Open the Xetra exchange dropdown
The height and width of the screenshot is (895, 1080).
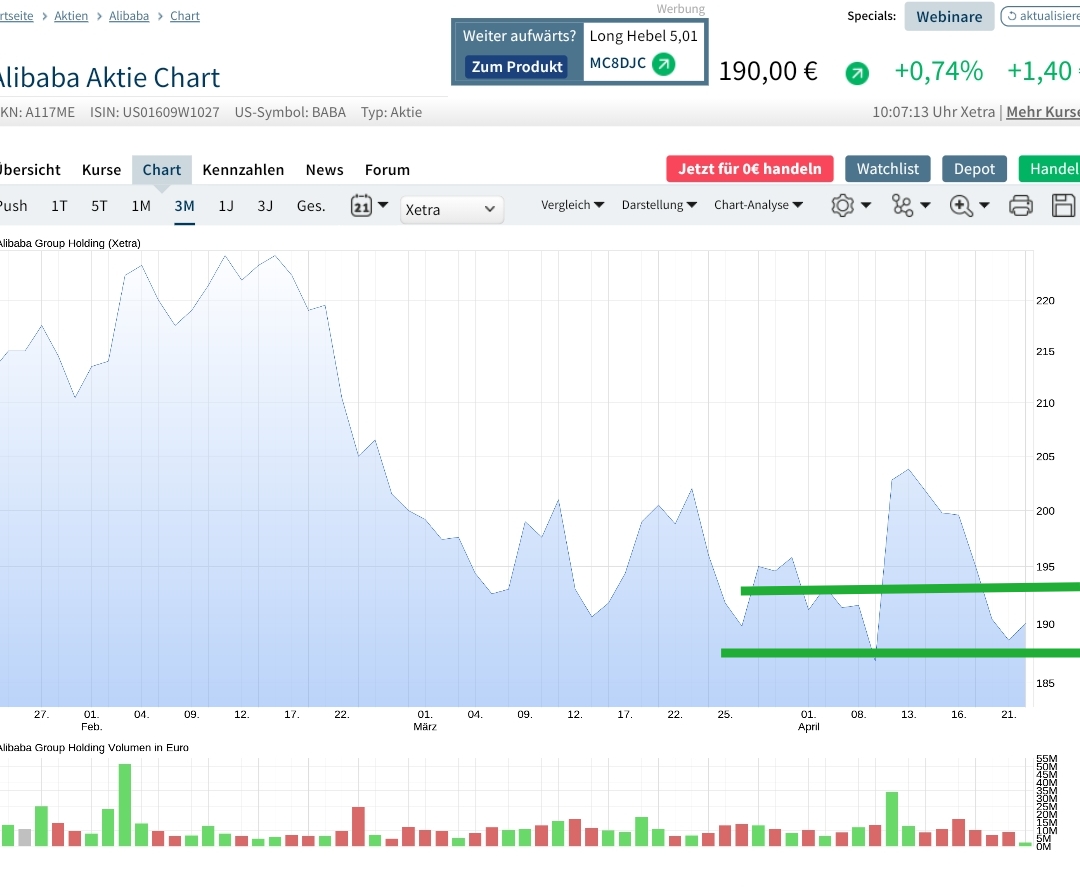coord(452,209)
